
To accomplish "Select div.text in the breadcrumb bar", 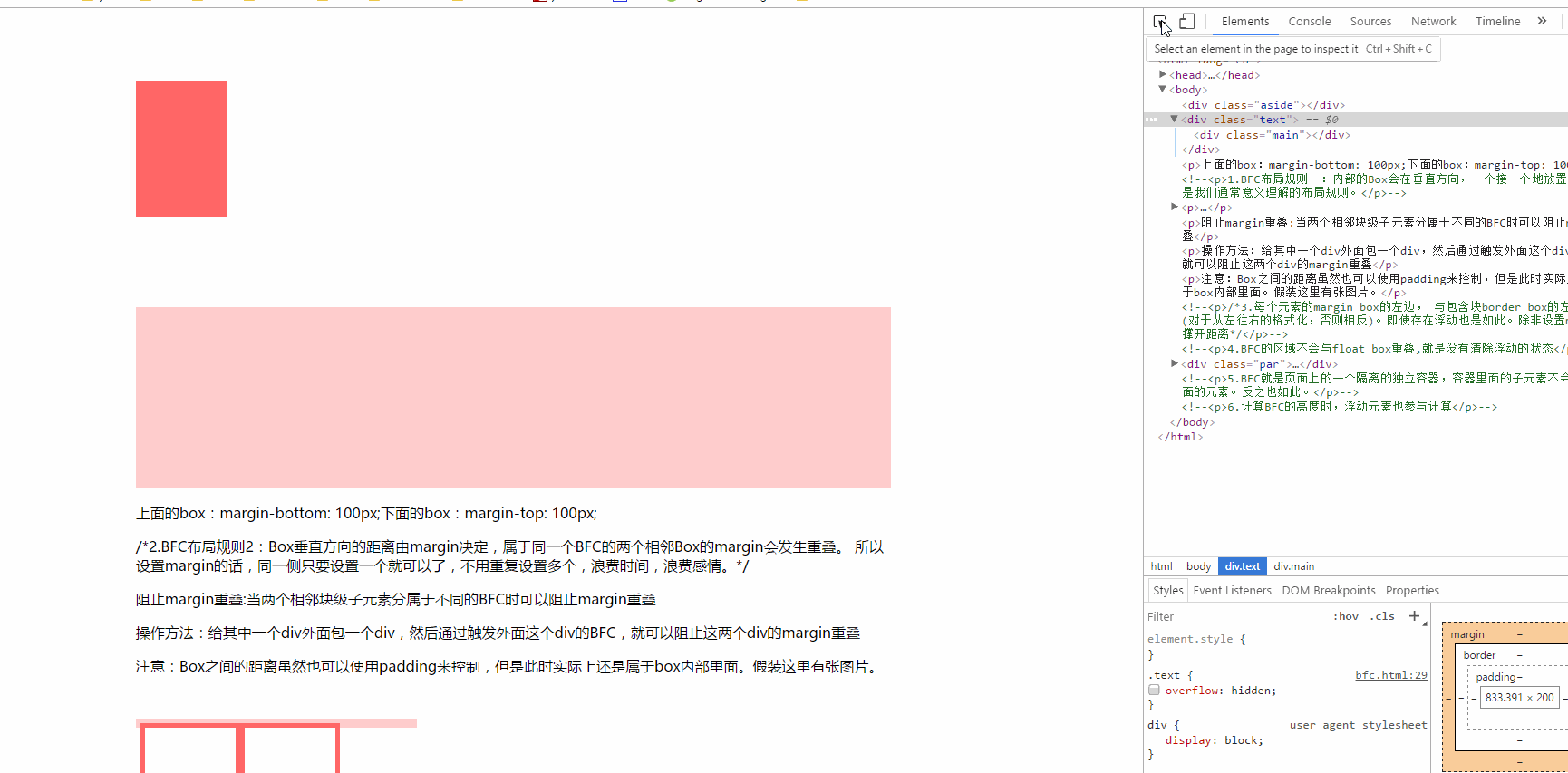I will [1243, 566].
